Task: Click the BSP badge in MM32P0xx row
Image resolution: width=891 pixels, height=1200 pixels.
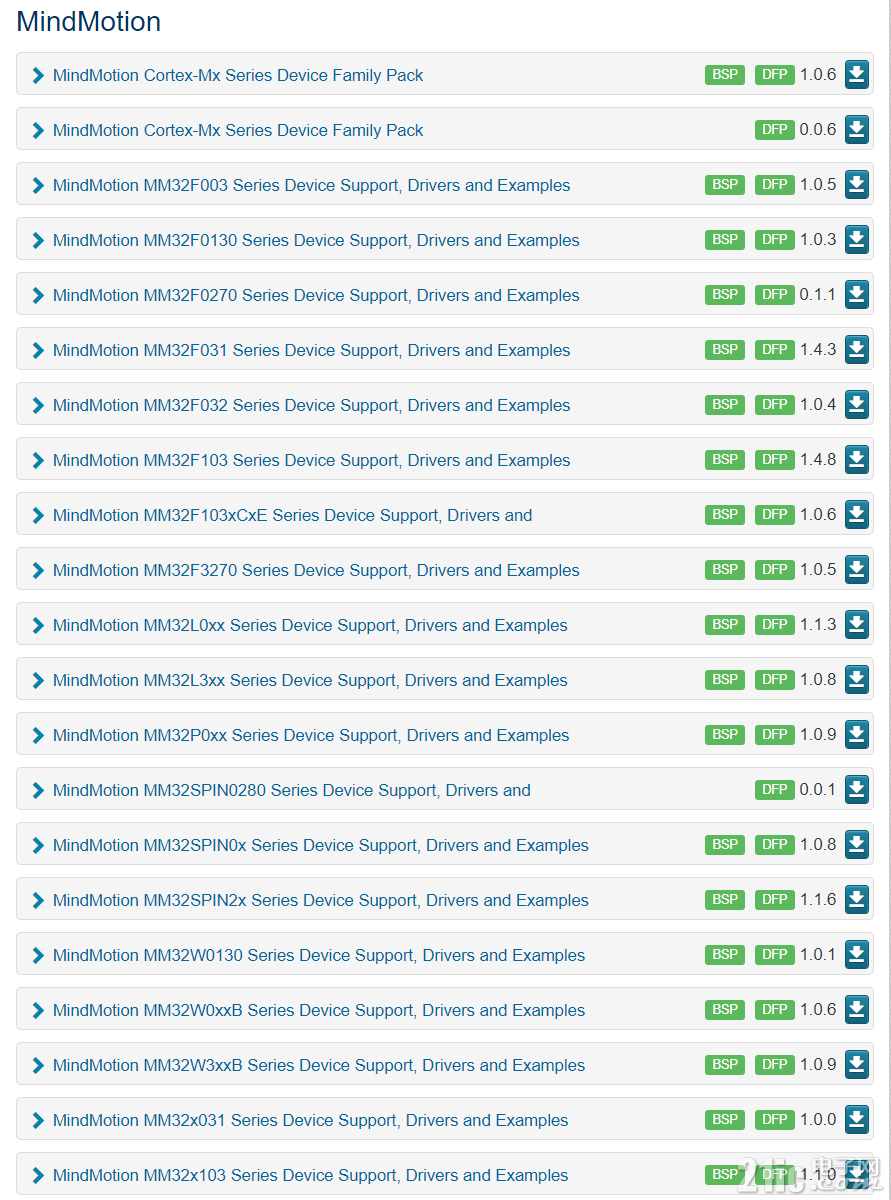Action: pos(725,735)
